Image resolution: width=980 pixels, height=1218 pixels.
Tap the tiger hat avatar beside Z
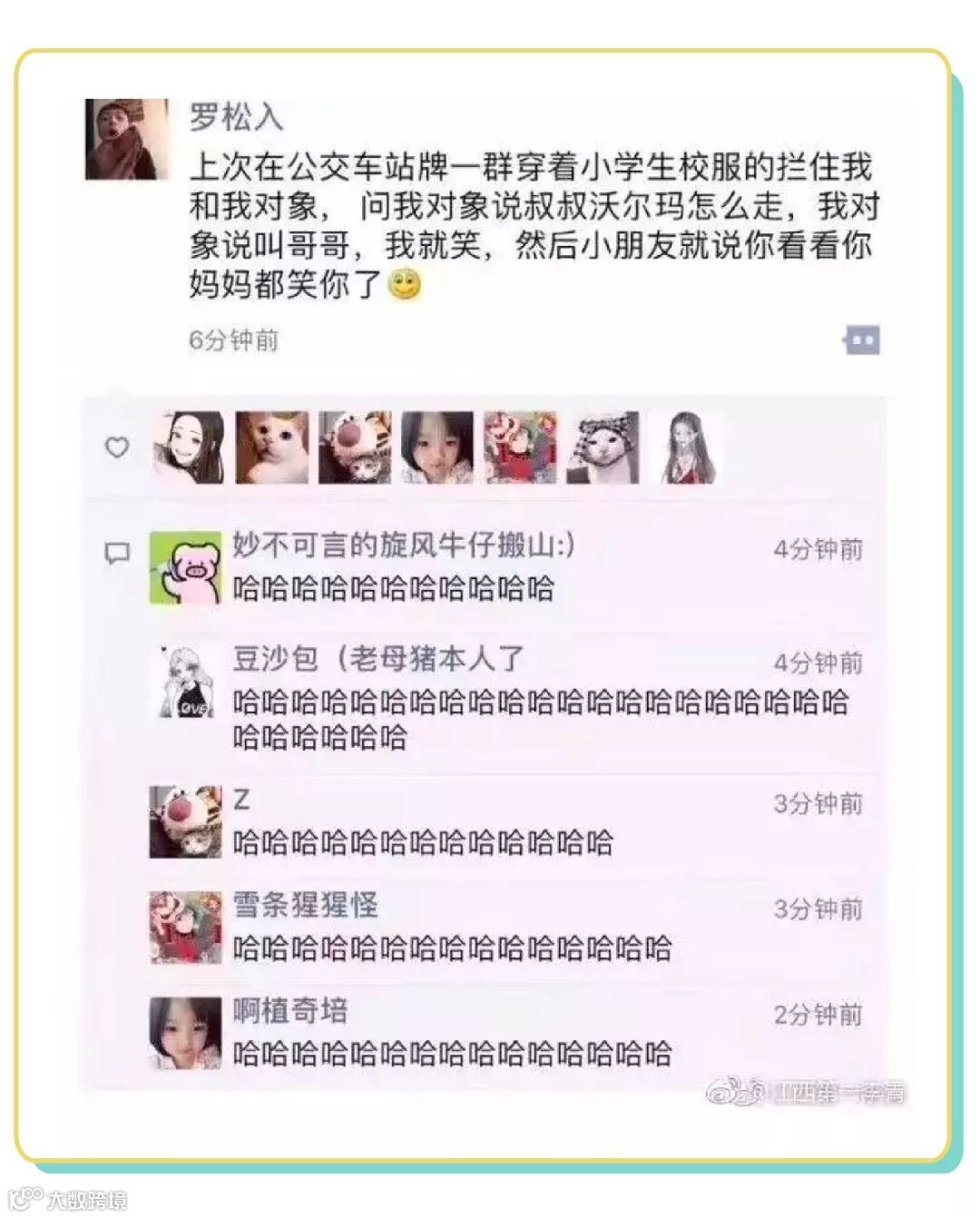tap(185, 822)
